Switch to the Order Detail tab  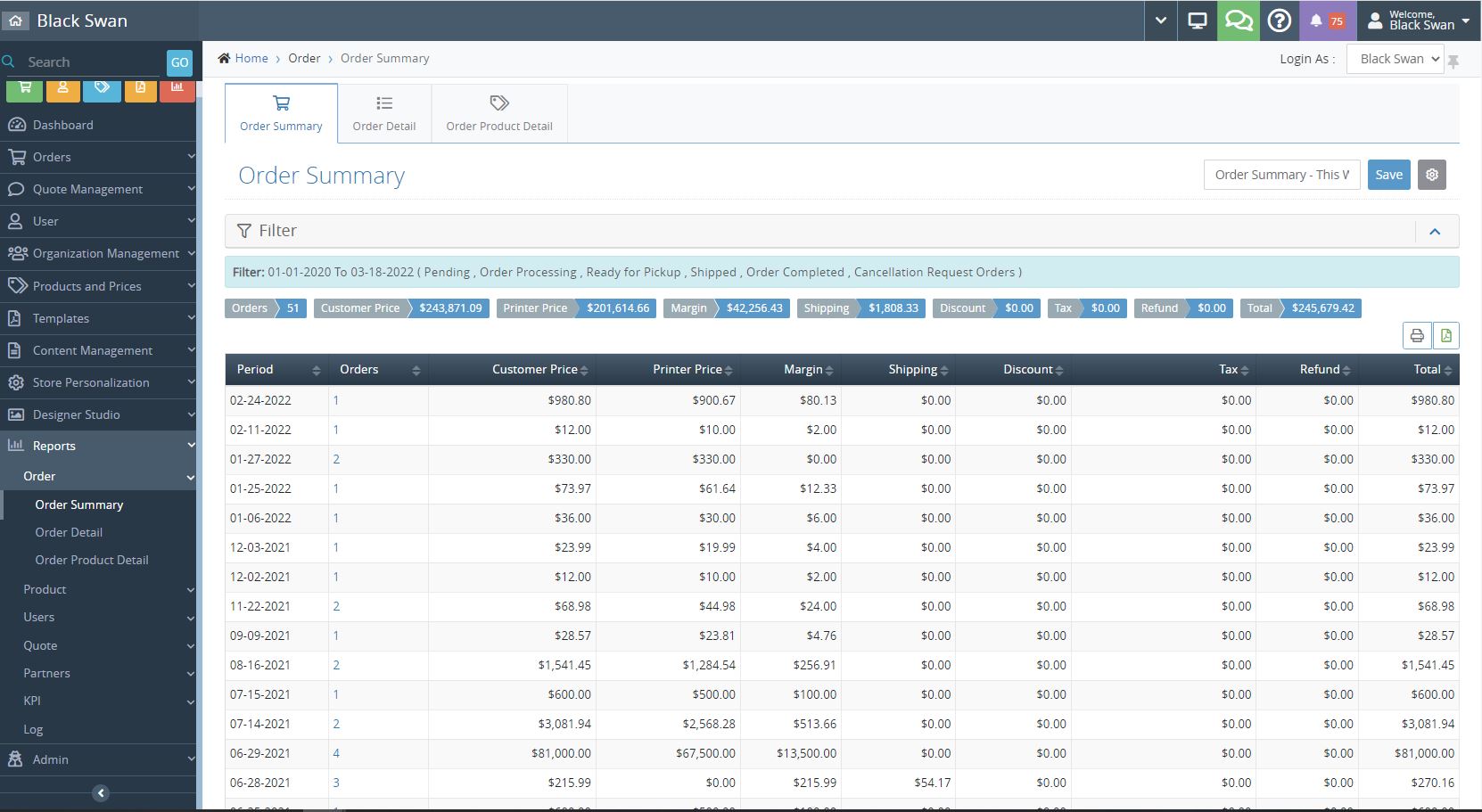pos(384,113)
